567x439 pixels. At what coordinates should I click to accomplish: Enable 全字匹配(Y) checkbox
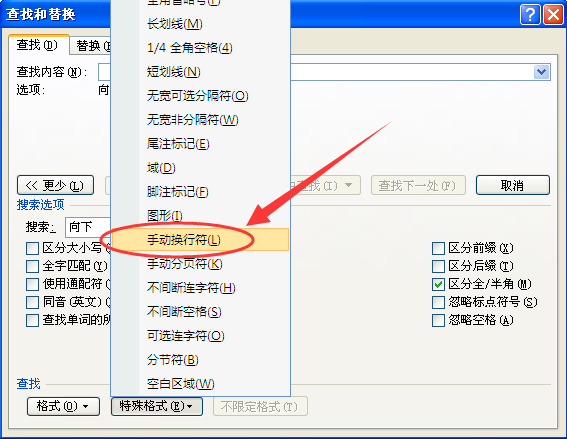pos(32,266)
